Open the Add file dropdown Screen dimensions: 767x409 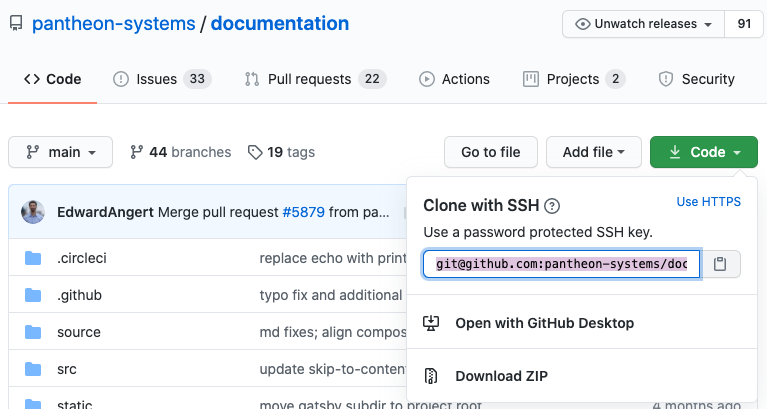coord(594,152)
